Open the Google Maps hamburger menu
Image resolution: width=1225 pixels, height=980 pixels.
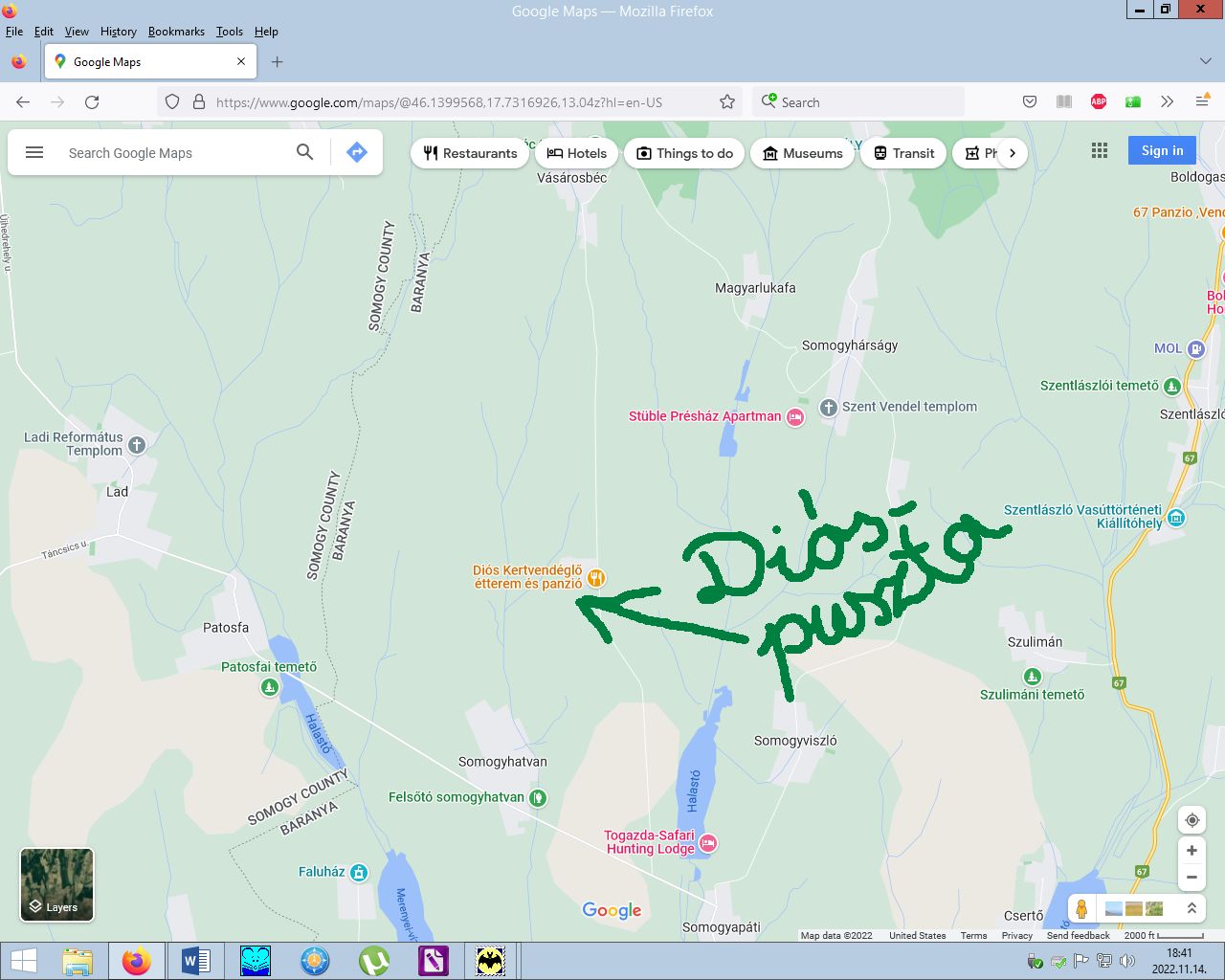pos(34,152)
